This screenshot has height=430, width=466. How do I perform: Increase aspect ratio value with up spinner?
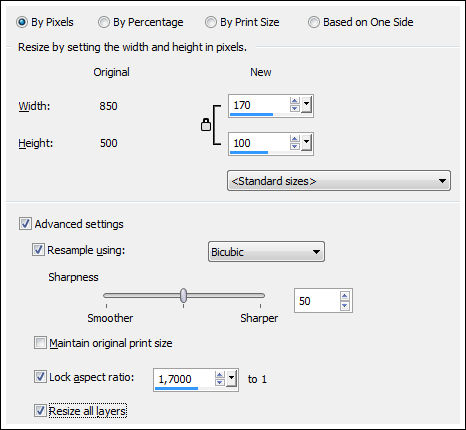point(220,375)
